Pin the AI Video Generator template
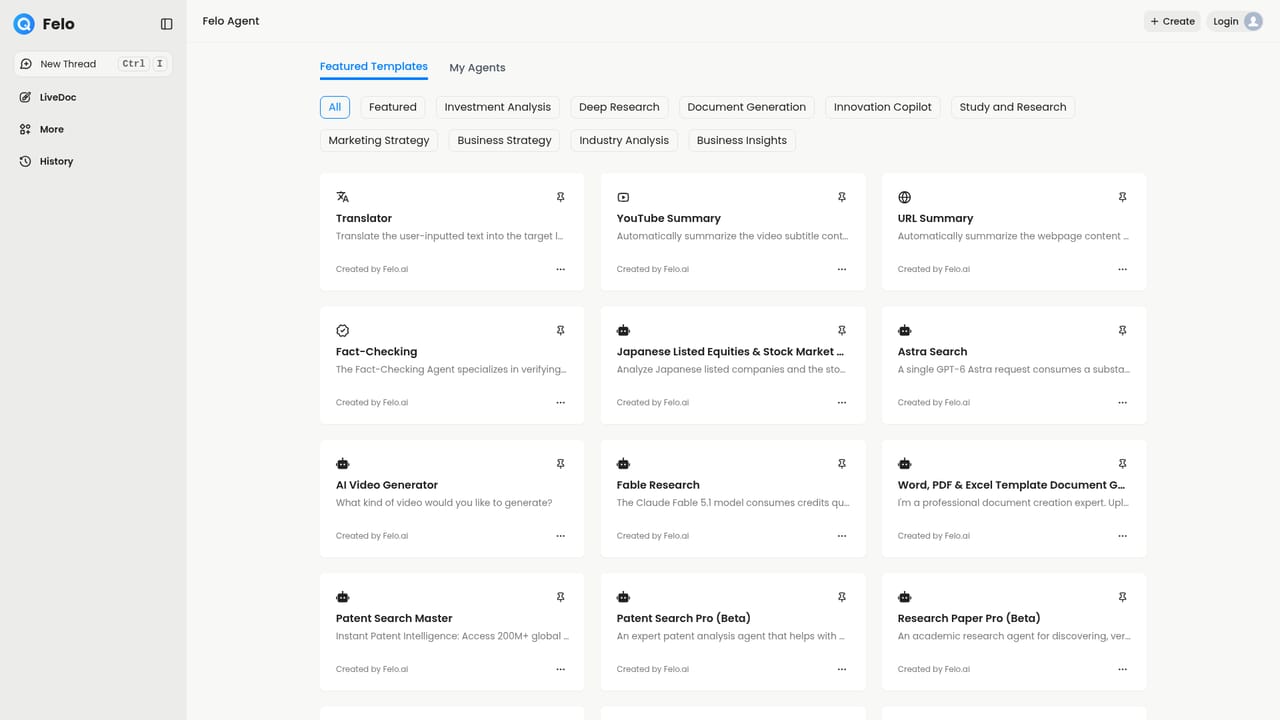 561,464
